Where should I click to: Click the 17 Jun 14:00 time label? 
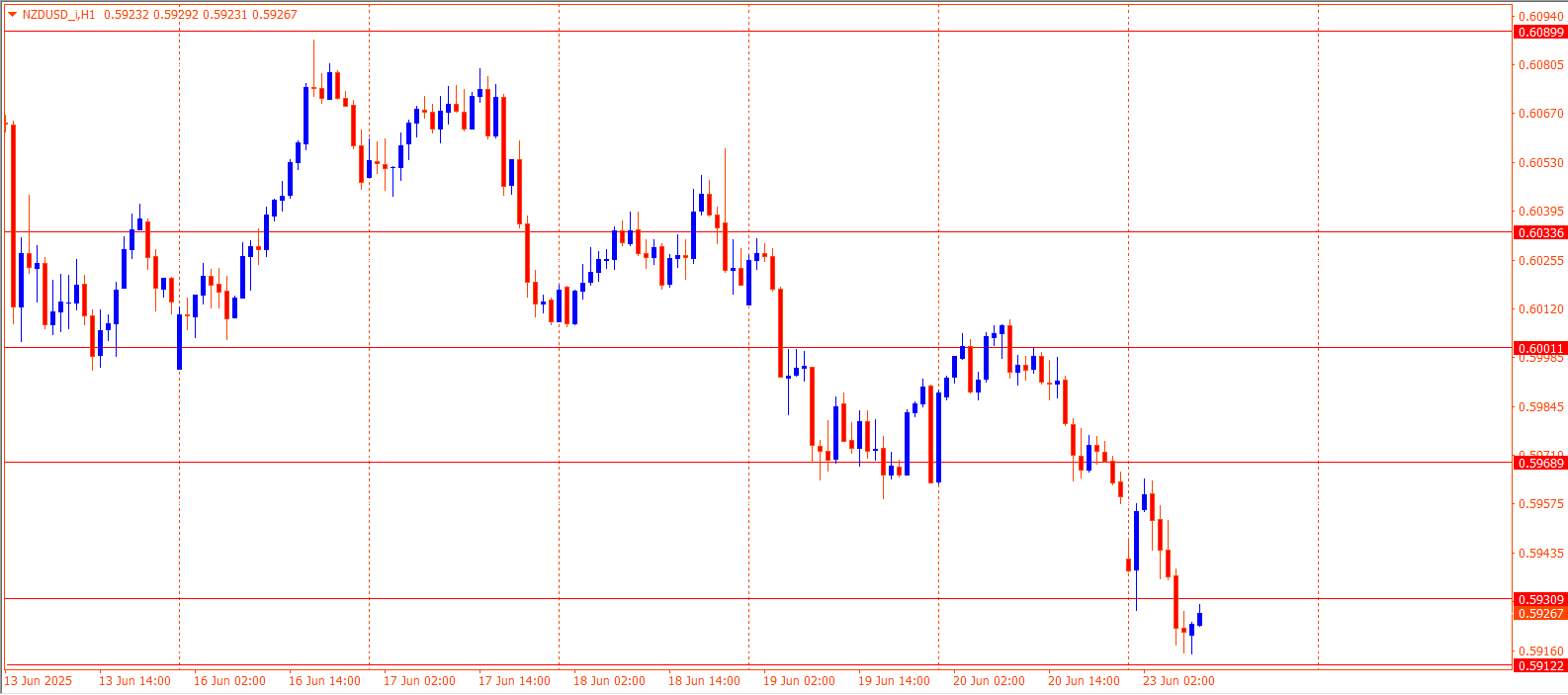pyautogui.click(x=514, y=681)
